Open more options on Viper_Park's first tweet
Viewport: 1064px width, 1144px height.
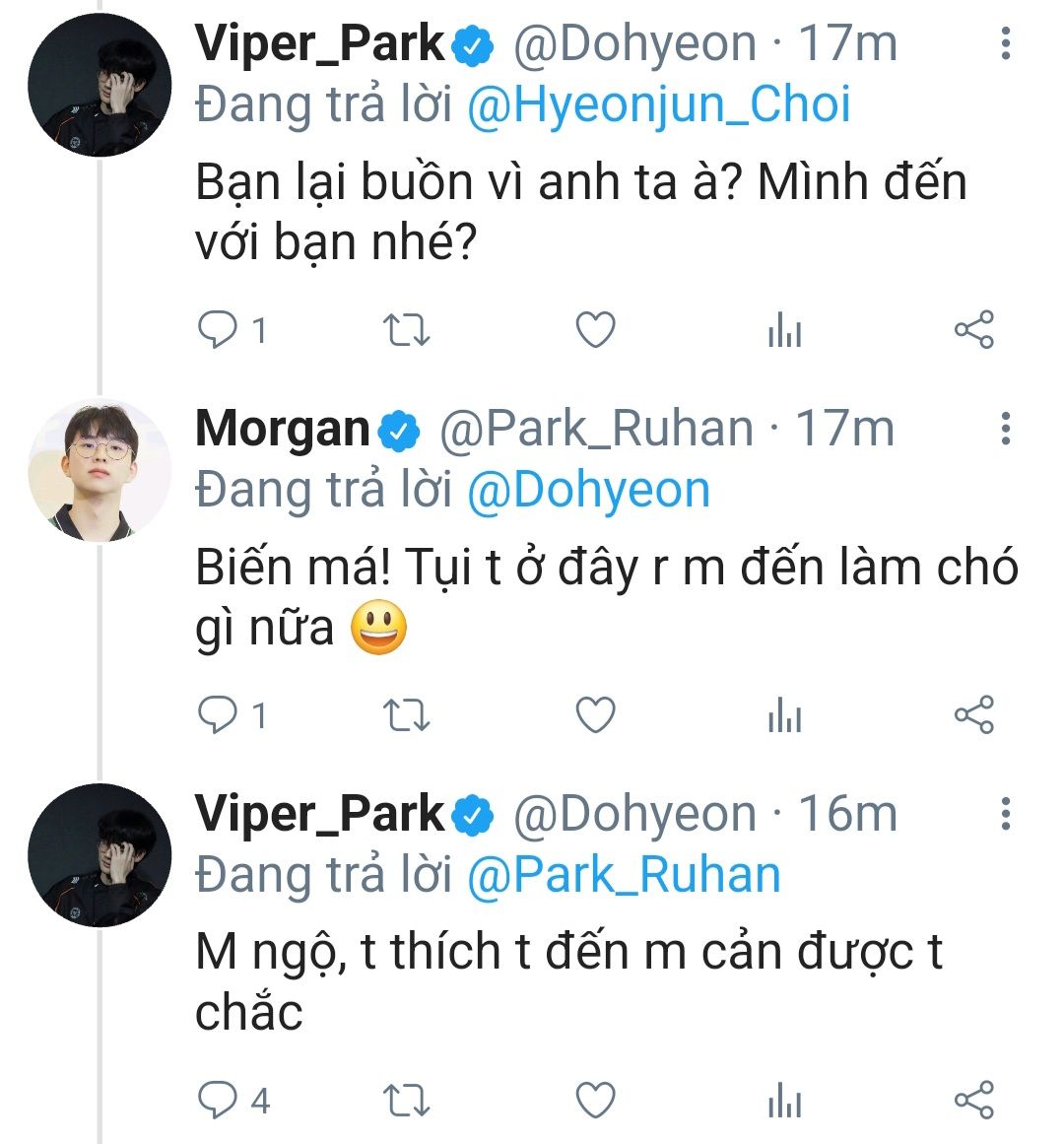pos(1005,43)
